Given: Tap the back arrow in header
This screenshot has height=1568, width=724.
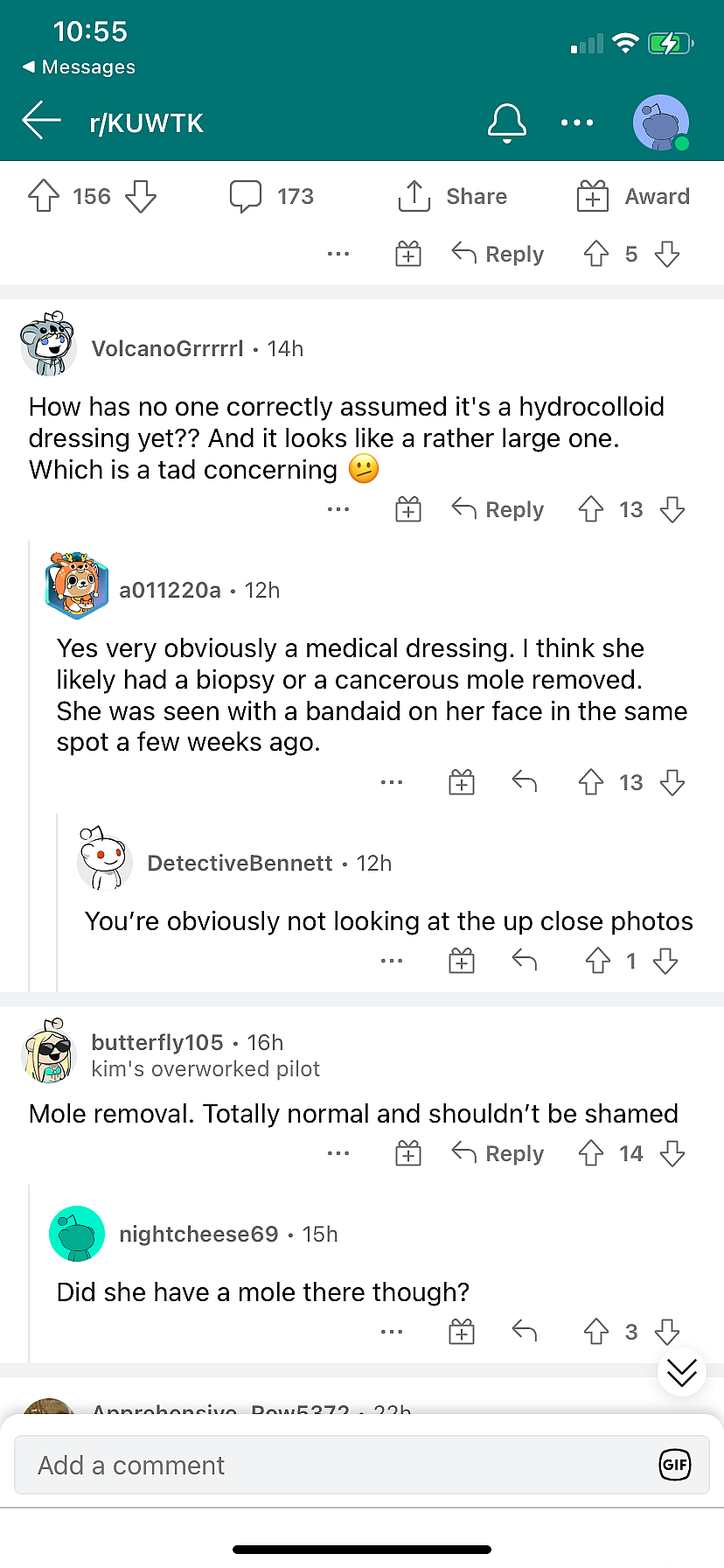Looking at the screenshot, I should pos(41,122).
